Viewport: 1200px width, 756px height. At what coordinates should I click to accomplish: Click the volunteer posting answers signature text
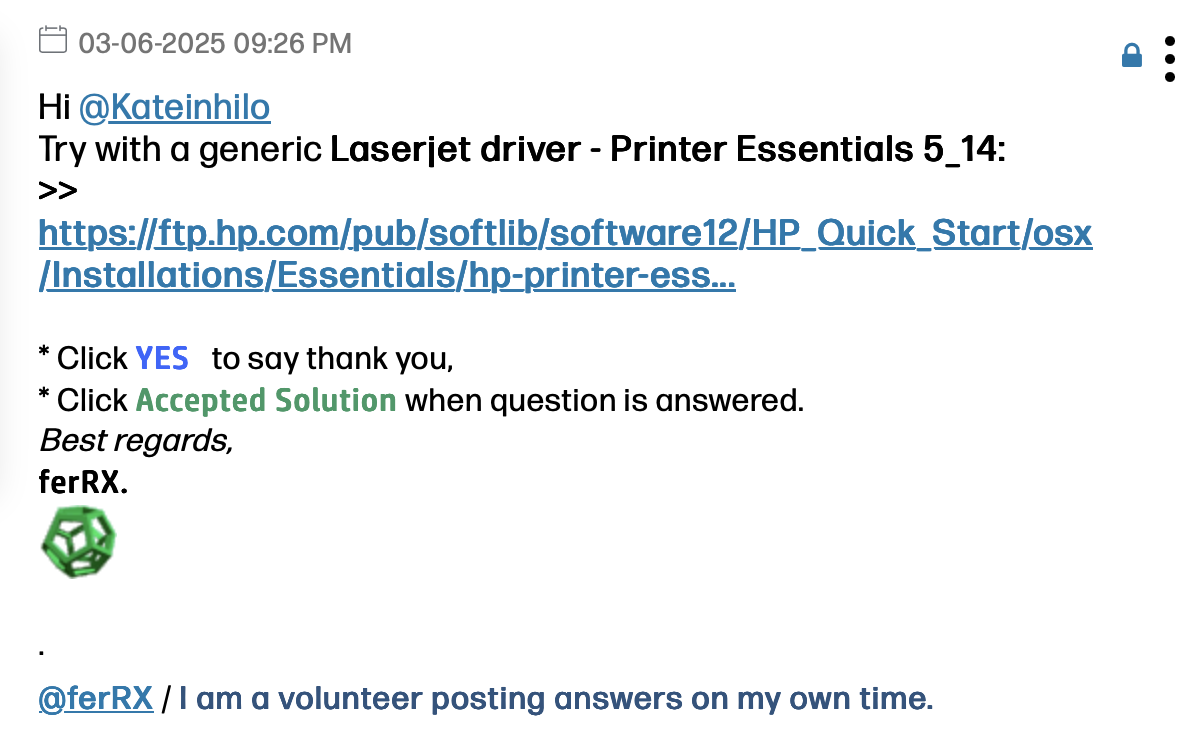tap(556, 699)
